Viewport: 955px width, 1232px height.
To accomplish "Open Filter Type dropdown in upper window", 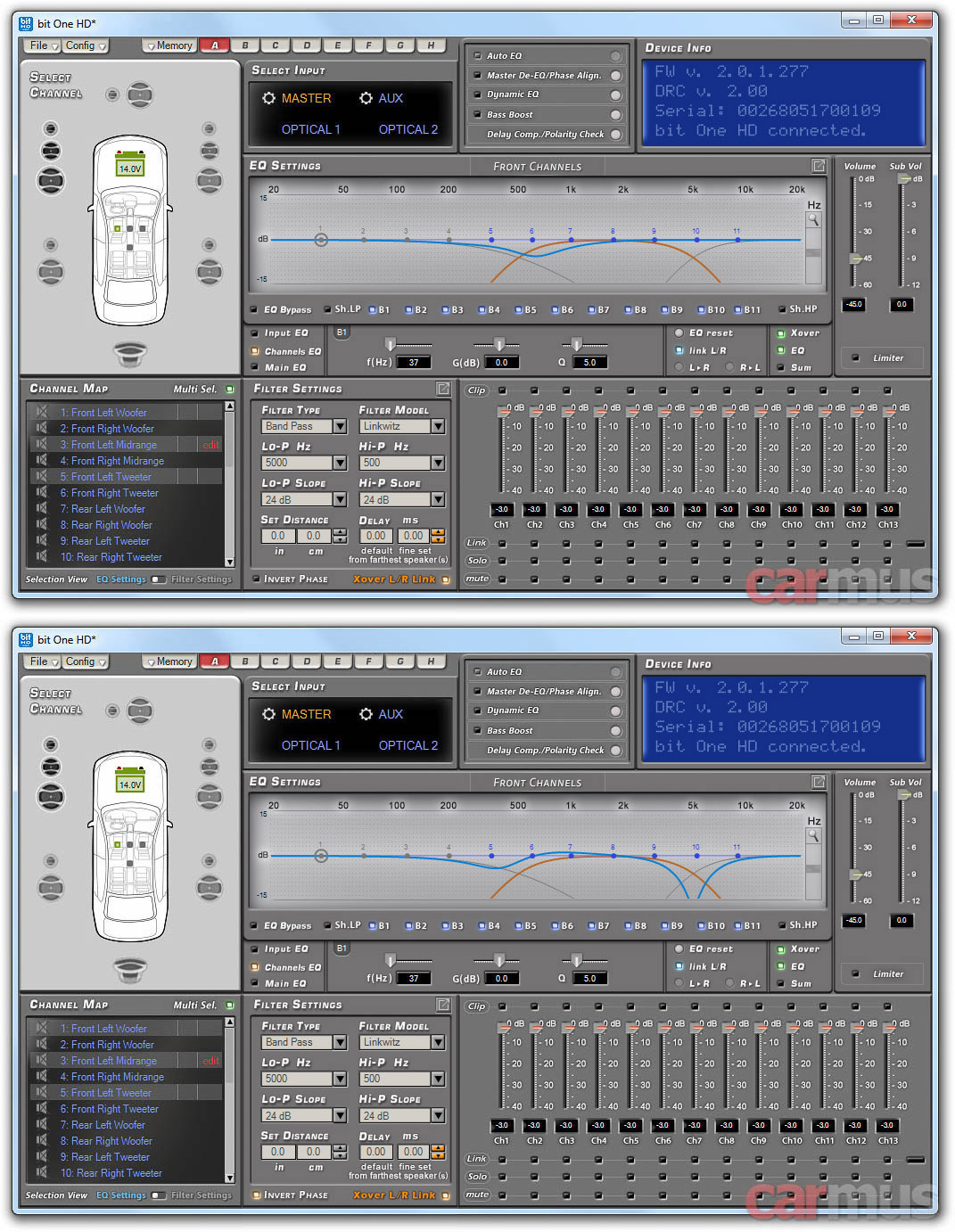I will pos(339,426).
